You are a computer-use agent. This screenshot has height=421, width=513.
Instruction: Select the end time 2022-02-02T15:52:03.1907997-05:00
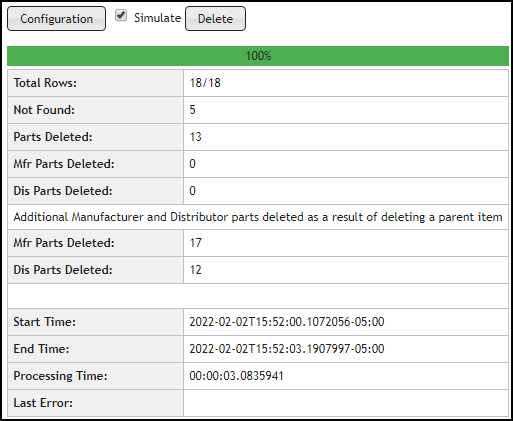[287, 349]
